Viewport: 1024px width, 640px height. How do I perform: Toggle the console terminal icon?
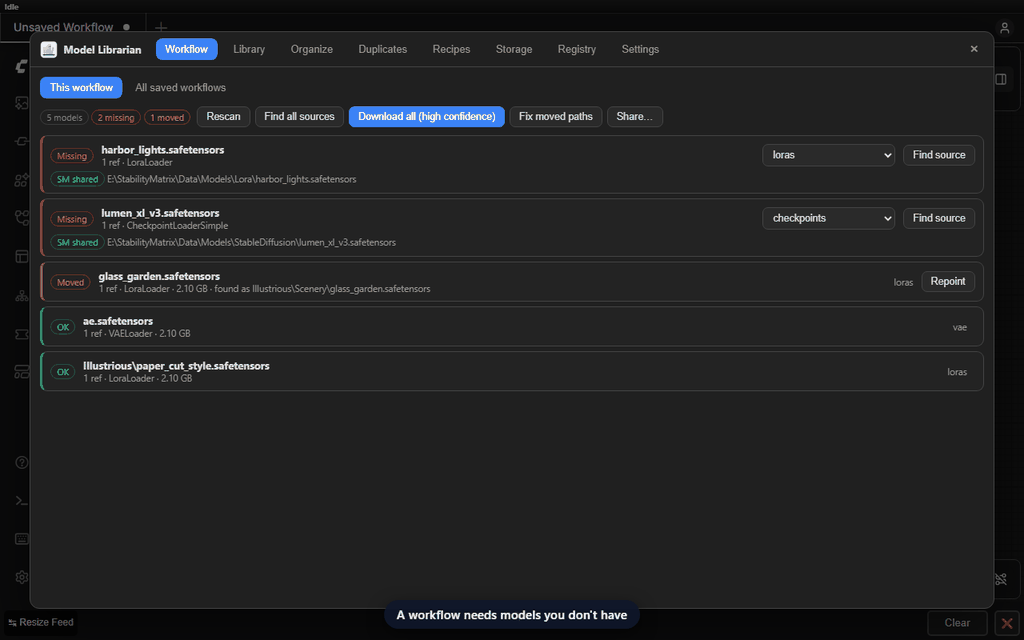(22, 501)
